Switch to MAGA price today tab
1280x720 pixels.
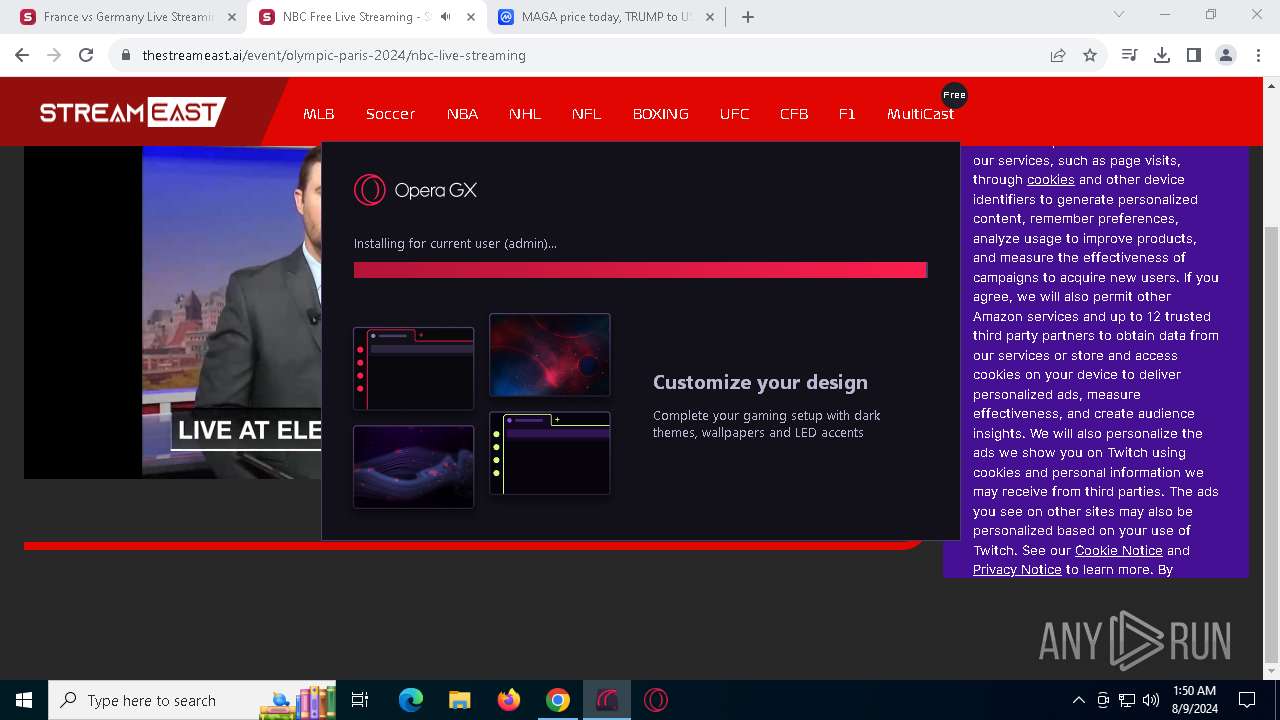pyautogui.click(x=606, y=17)
